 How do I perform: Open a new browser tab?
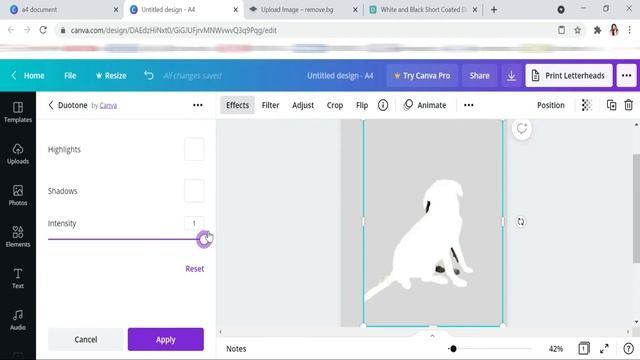(494, 9)
